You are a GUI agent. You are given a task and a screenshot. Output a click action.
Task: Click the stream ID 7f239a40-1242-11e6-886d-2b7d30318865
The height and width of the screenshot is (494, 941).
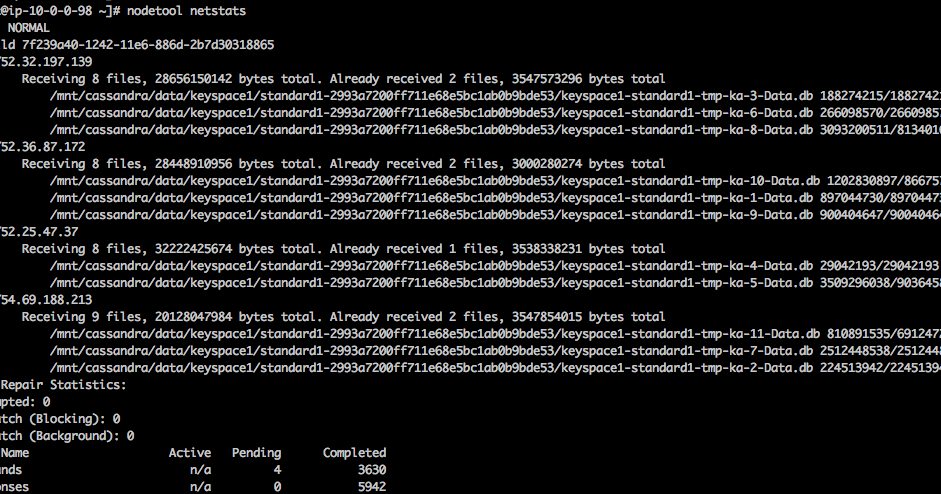(x=145, y=45)
